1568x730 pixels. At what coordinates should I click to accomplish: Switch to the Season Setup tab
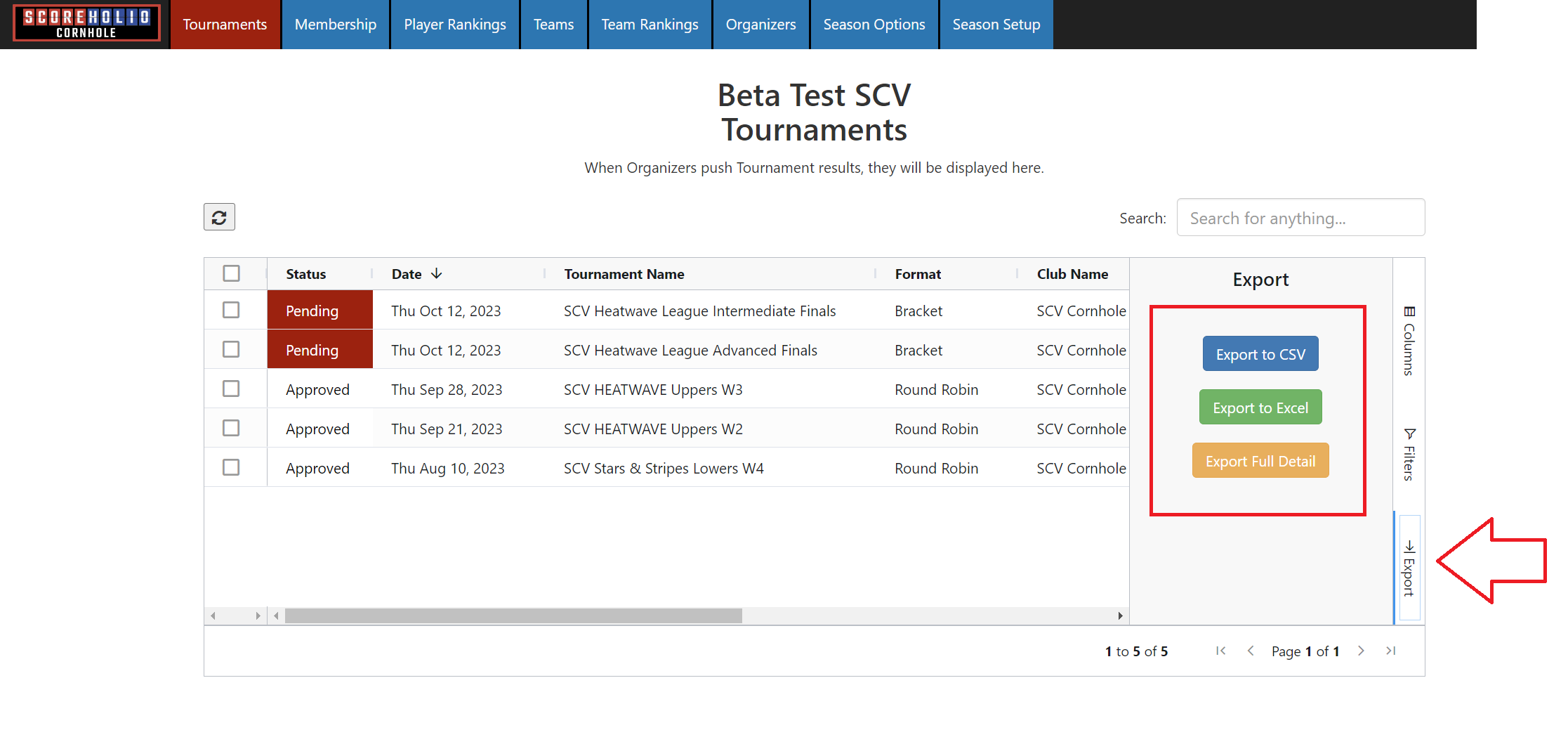click(996, 25)
